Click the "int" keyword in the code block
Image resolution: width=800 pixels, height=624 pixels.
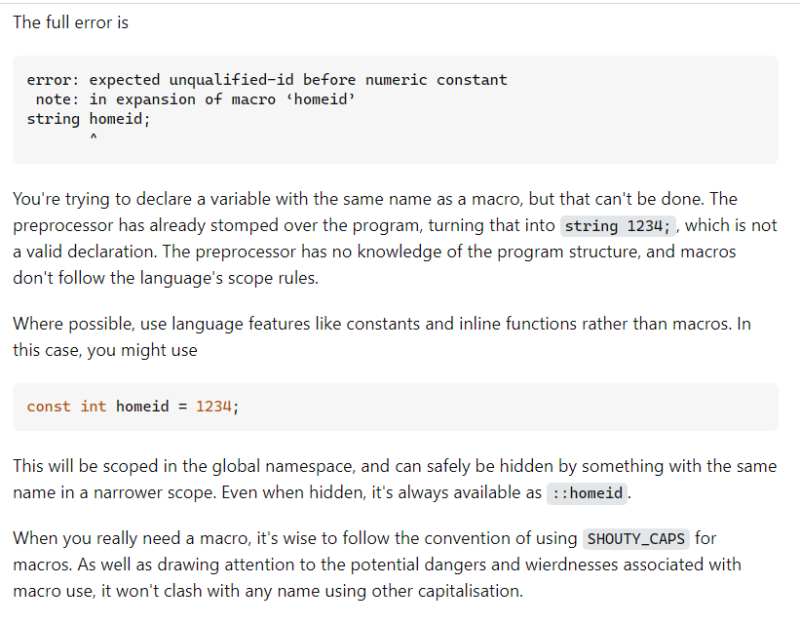pos(93,407)
